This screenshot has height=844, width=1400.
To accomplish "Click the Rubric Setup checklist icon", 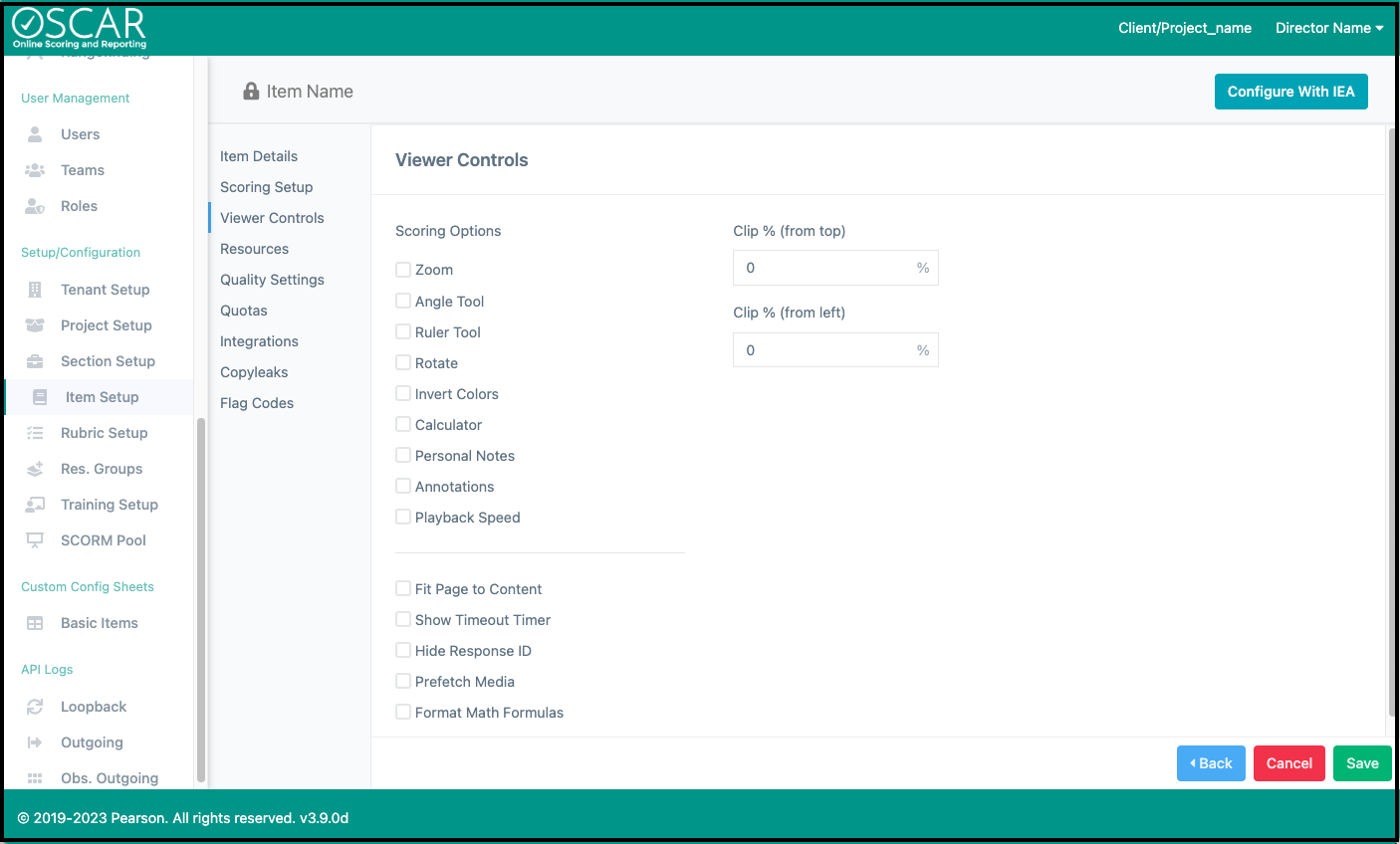I will (x=35, y=433).
